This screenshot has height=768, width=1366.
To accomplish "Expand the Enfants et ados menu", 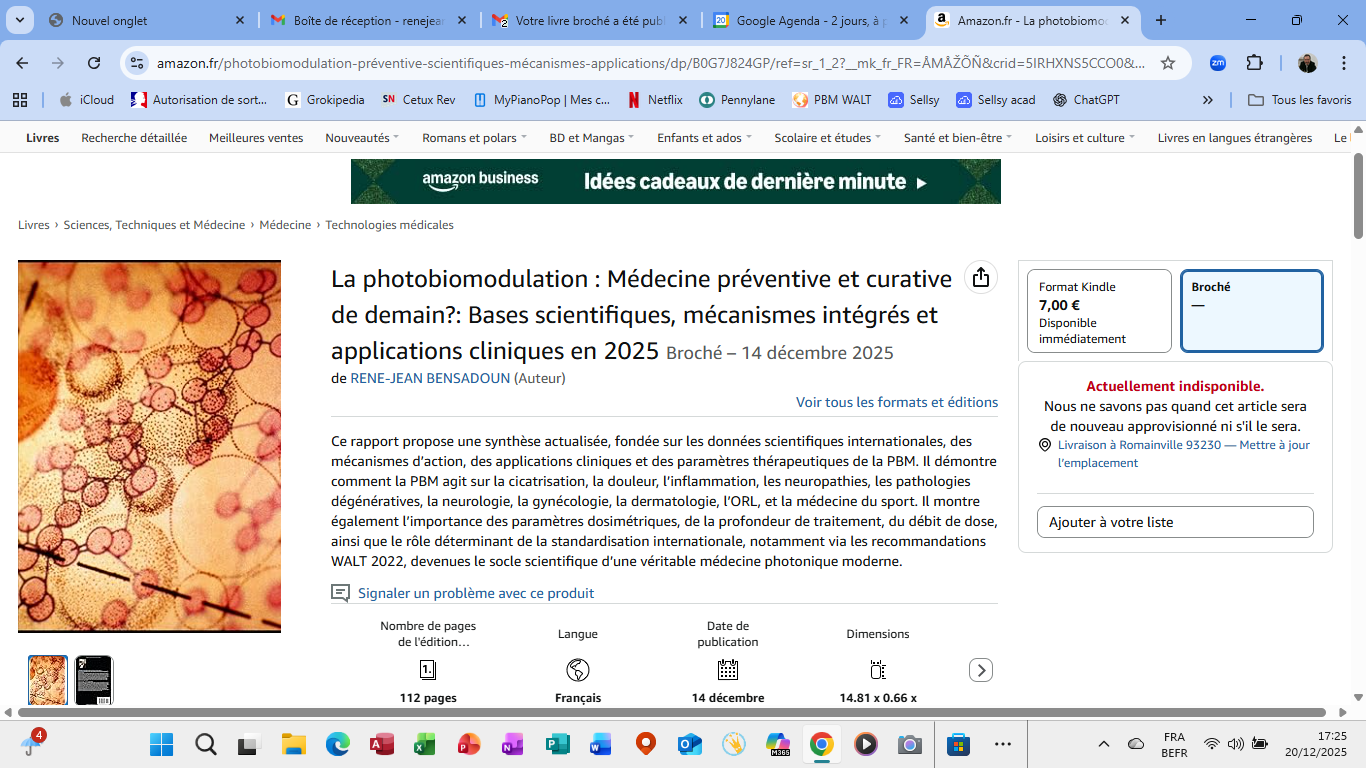I will [704, 138].
